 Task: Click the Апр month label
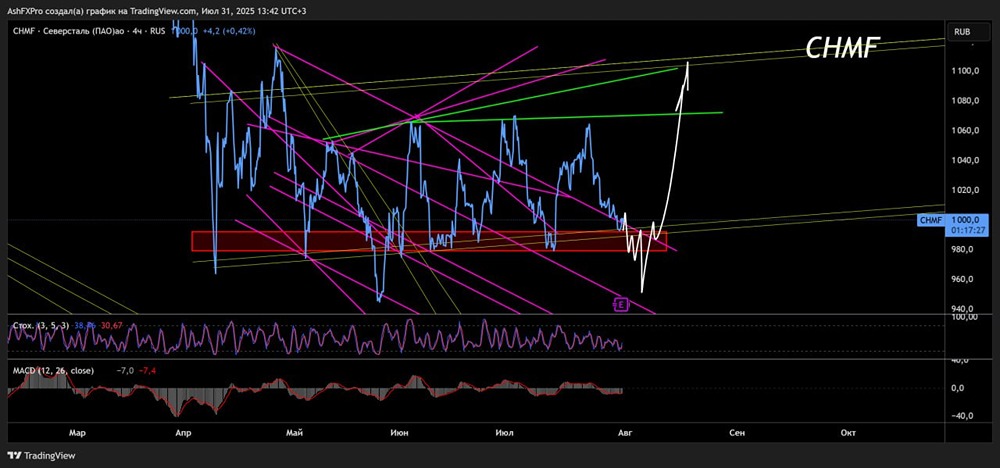(x=183, y=433)
